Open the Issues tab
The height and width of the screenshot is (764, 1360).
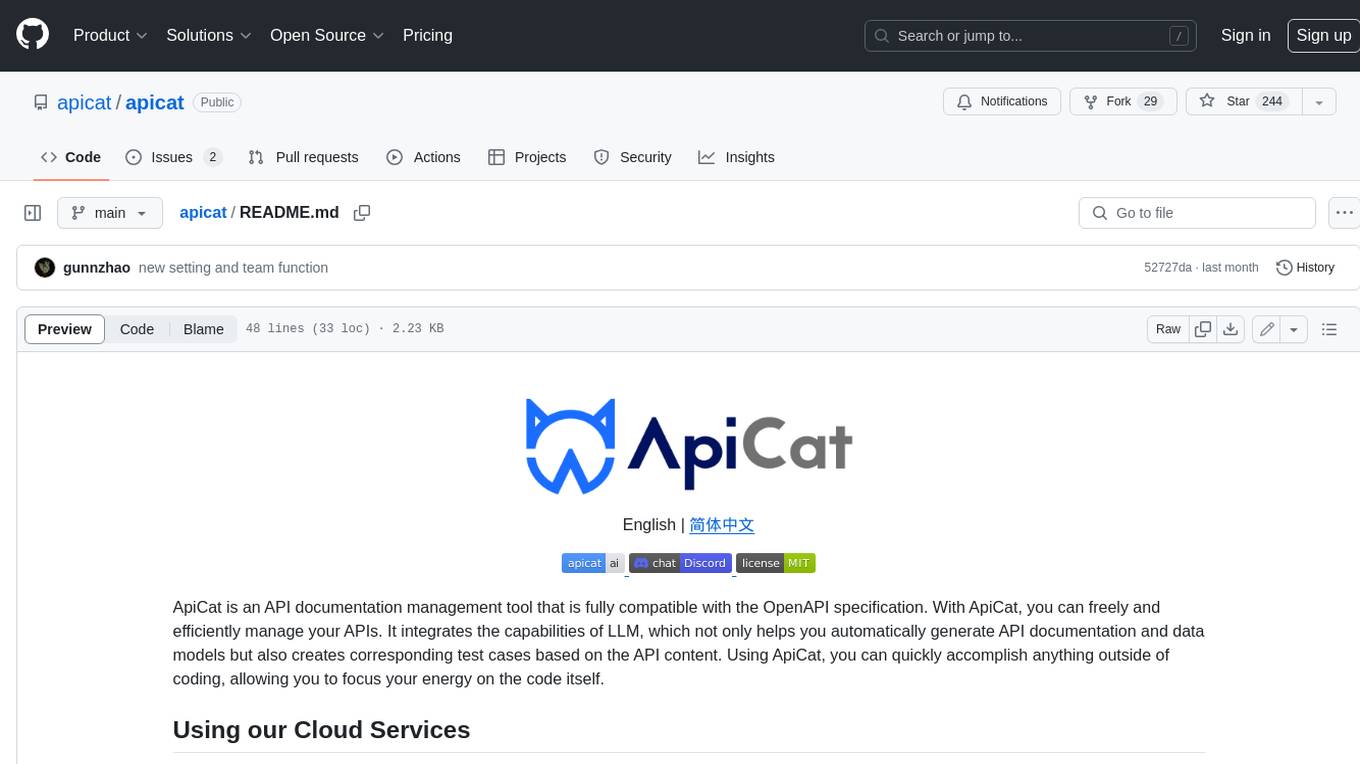pyautogui.click(x=172, y=157)
